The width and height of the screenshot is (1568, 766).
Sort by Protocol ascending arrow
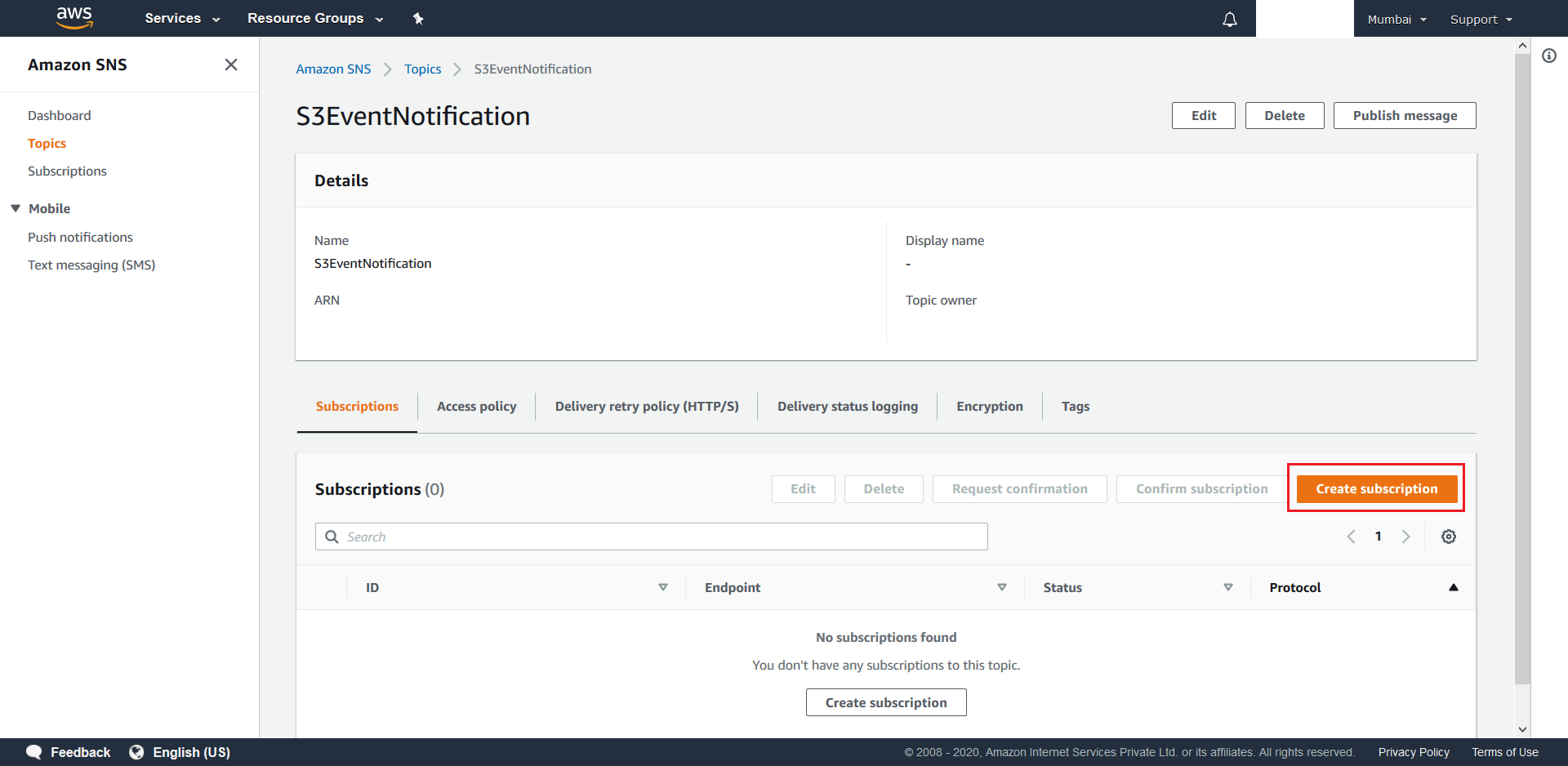(x=1454, y=587)
